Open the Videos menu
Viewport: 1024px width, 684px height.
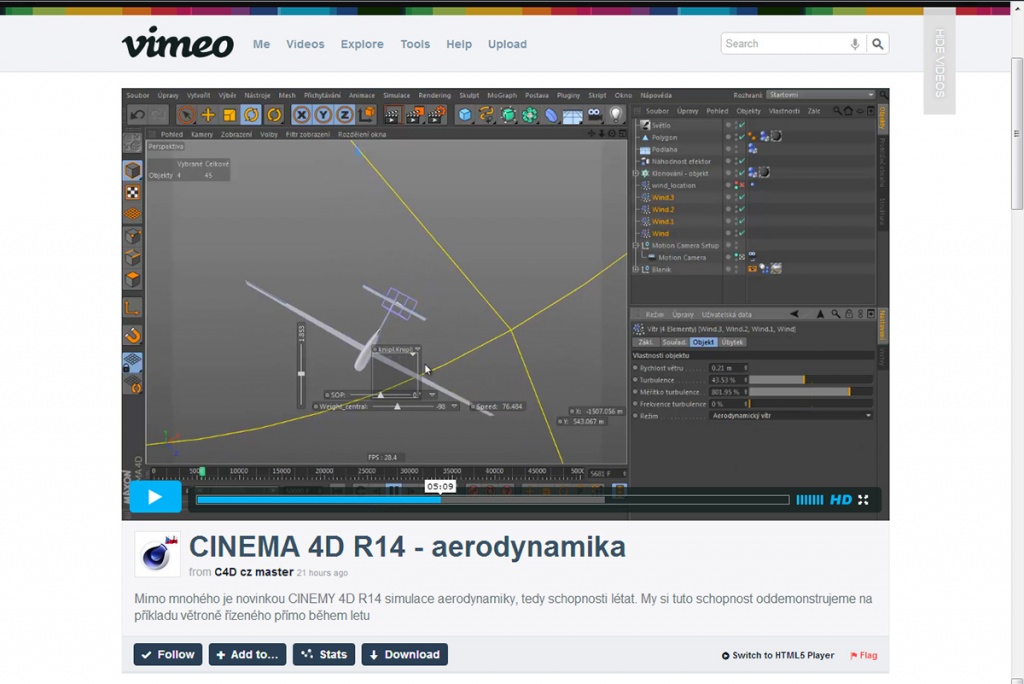click(x=305, y=44)
